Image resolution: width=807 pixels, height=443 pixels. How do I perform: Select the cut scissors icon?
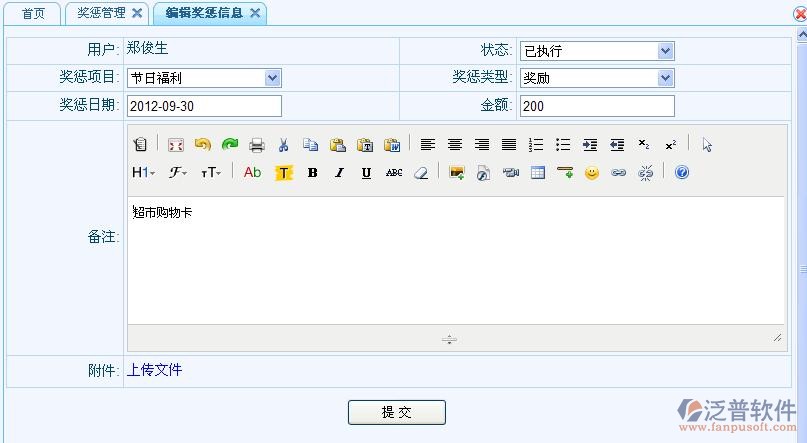click(284, 145)
